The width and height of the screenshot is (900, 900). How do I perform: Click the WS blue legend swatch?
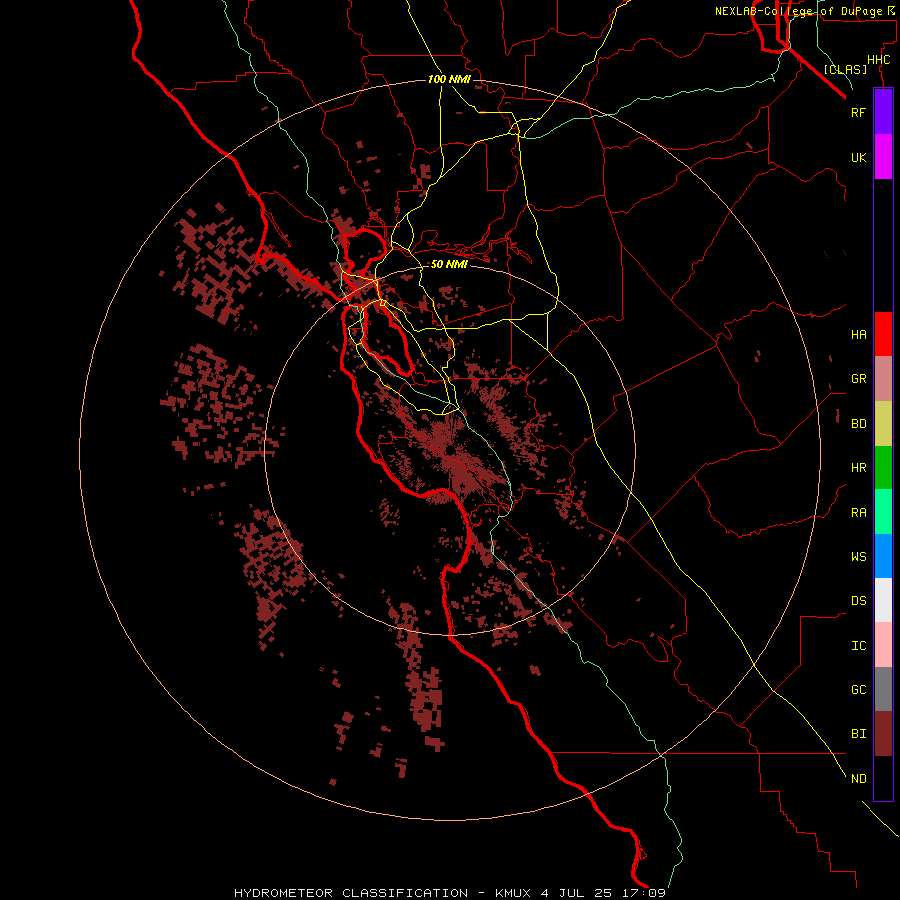coord(883,556)
